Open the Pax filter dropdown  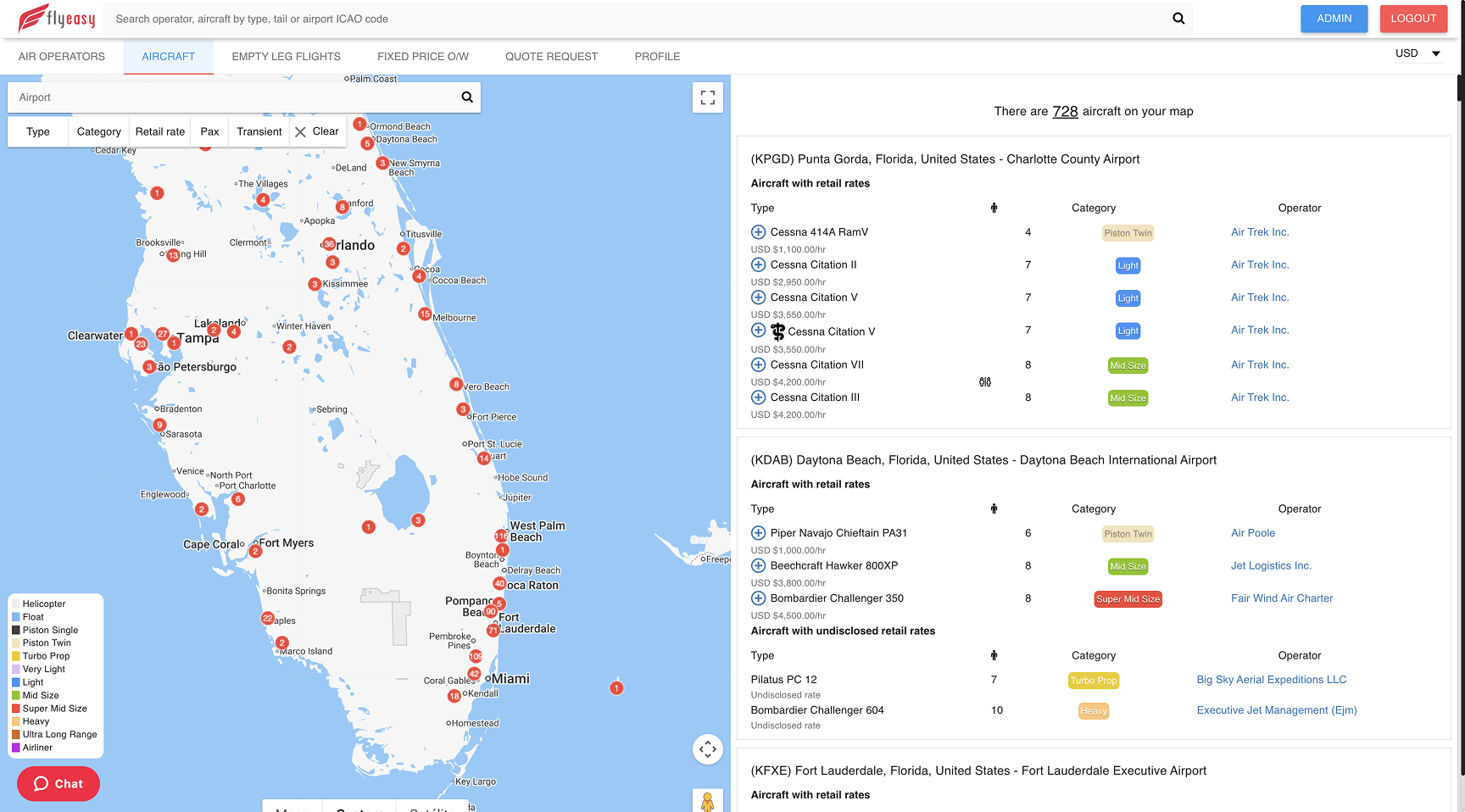pyautogui.click(x=209, y=132)
